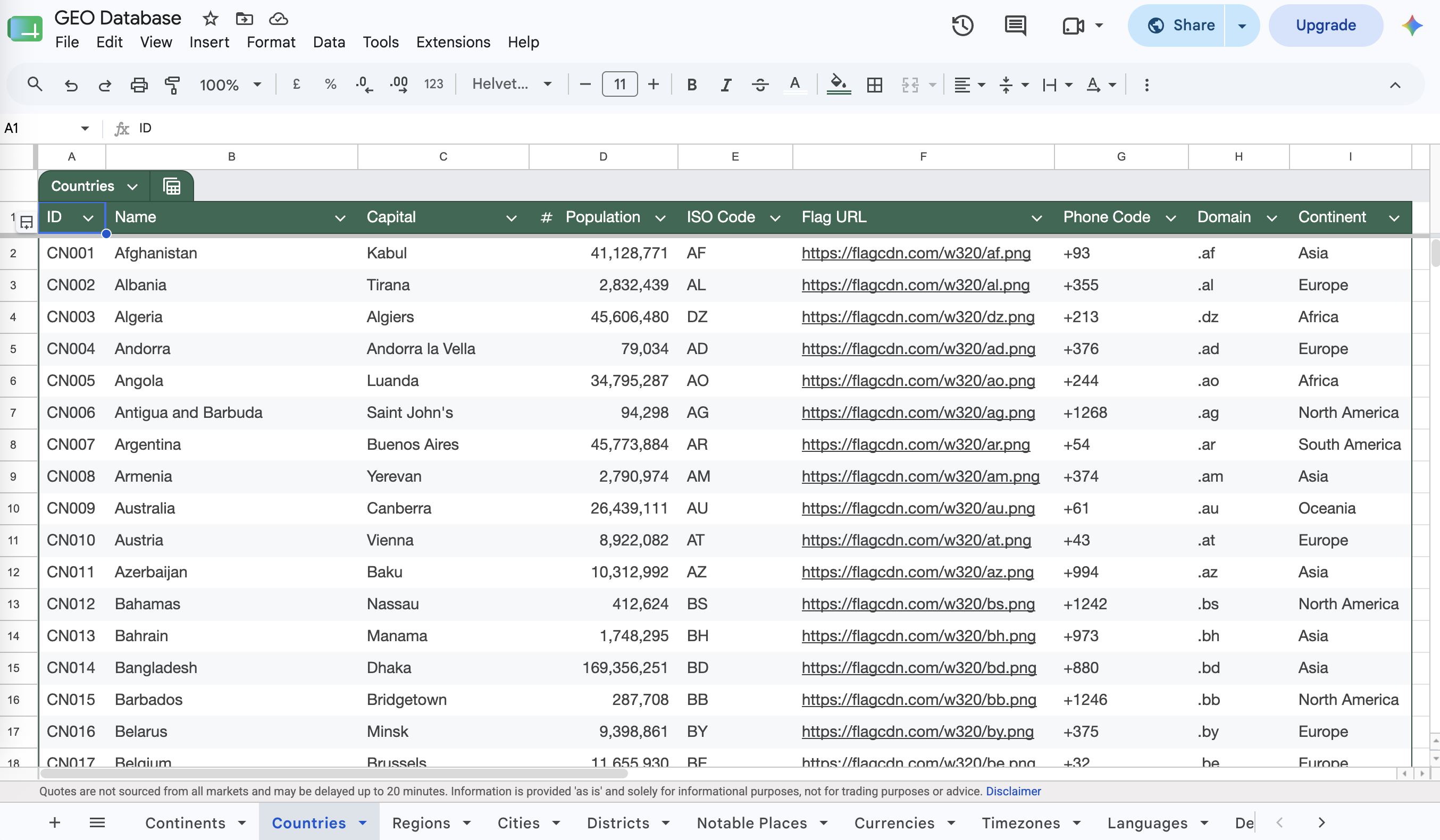Viewport: 1440px width, 840px height.
Task: Open the Disclaimer link
Action: pyautogui.click(x=1013, y=792)
